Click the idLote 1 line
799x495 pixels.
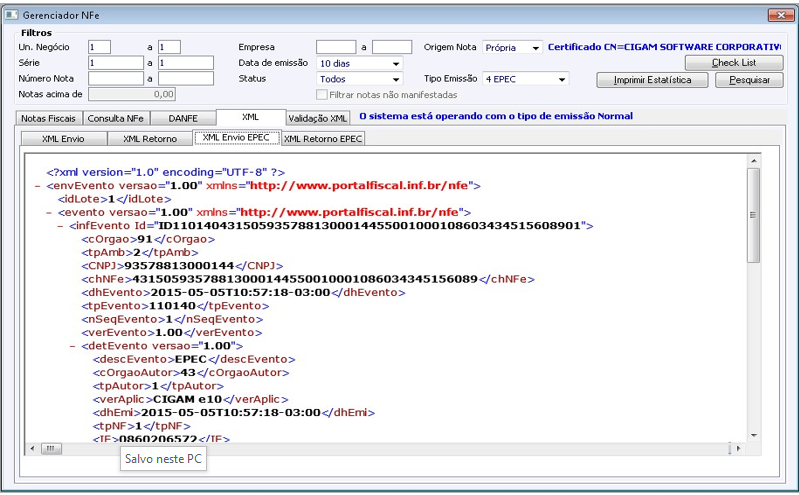(x=114, y=199)
